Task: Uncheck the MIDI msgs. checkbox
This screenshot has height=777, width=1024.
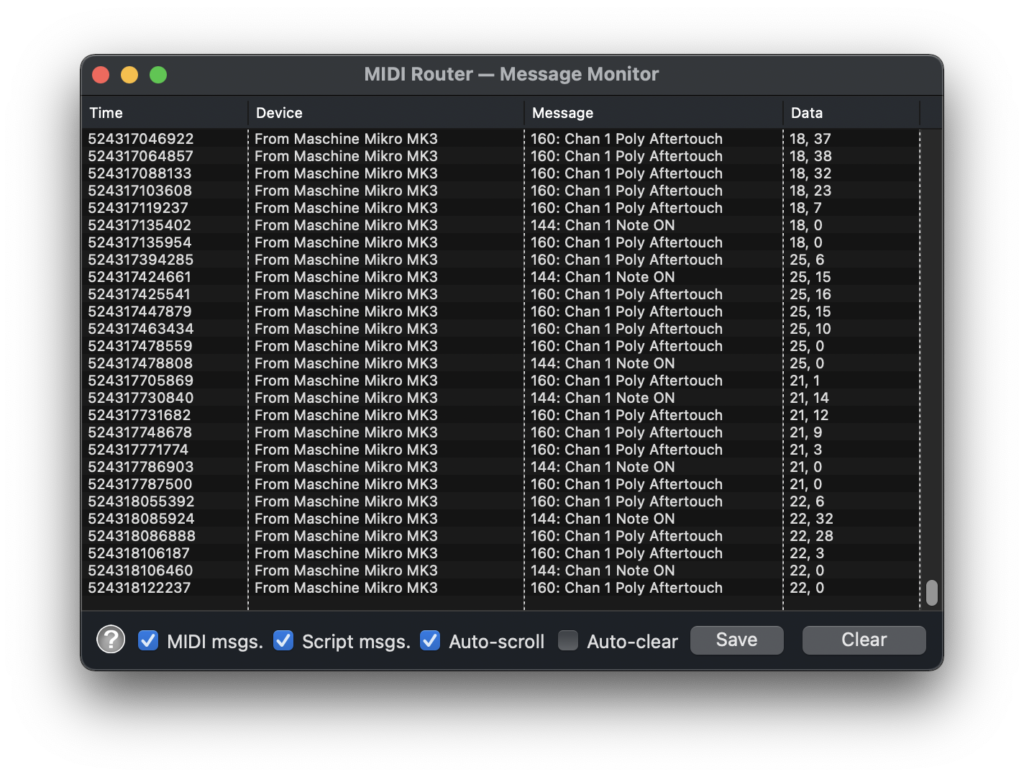Action: coord(148,641)
